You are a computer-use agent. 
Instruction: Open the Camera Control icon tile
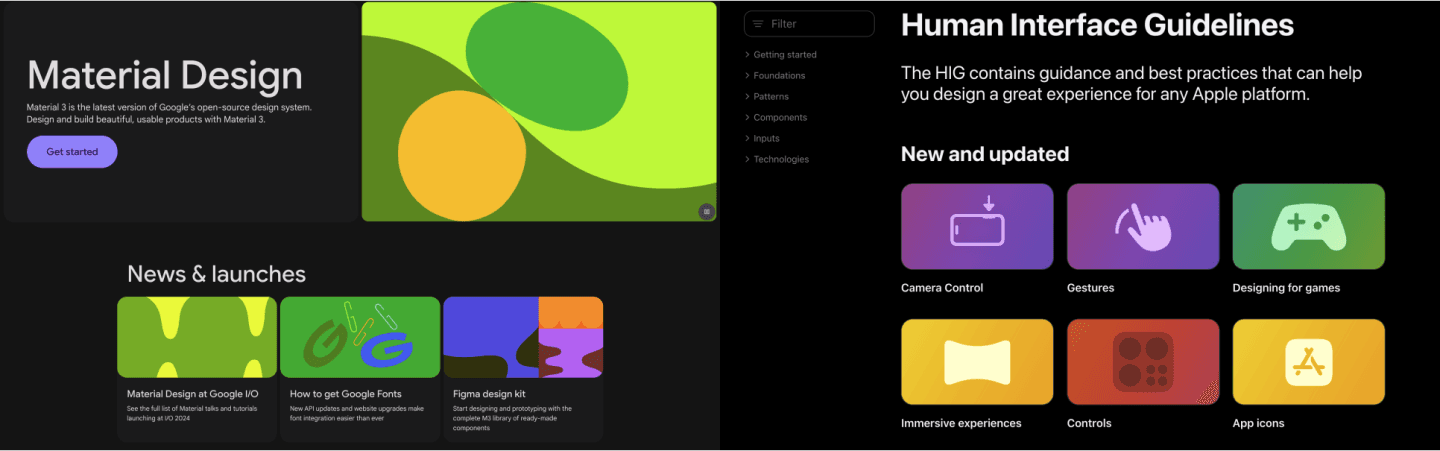click(x=977, y=226)
